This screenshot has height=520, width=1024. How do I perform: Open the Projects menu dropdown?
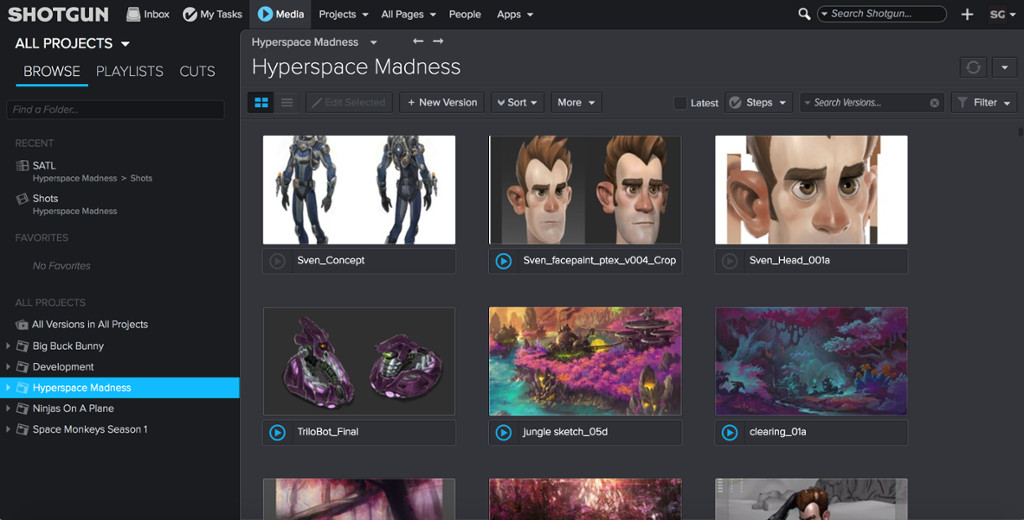pyautogui.click(x=344, y=14)
